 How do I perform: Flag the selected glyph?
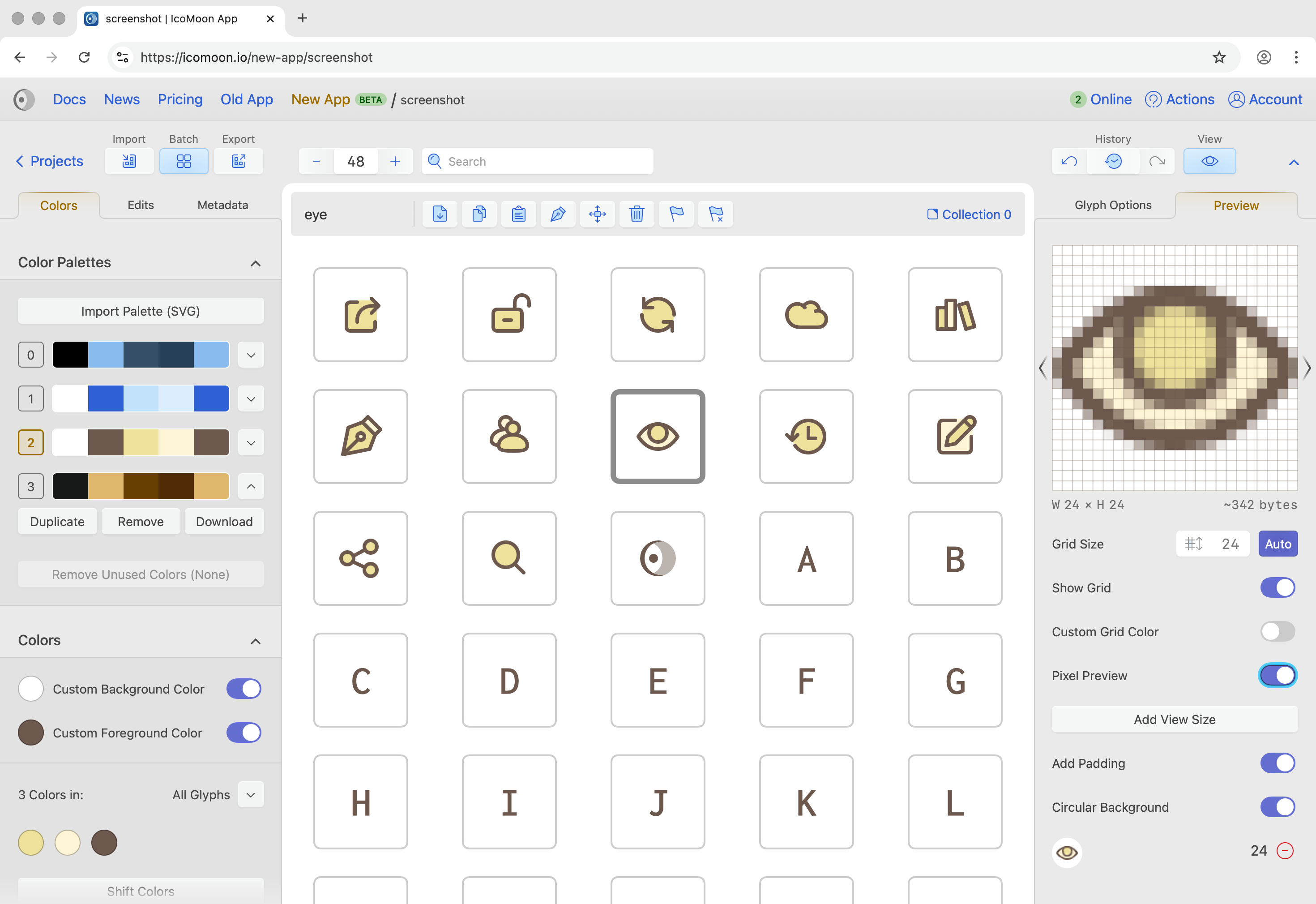coord(676,214)
